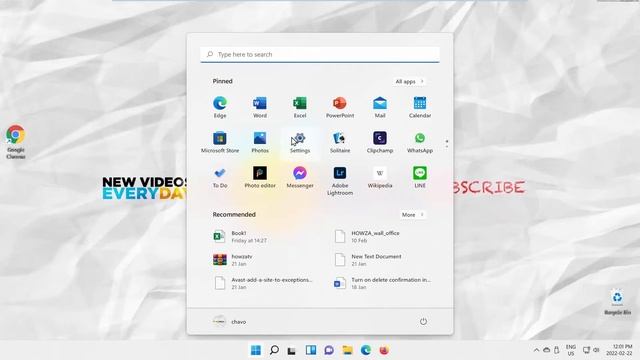Launch Edge from the taskbar
The width and height of the screenshot is (640, 360).
tap(366, 350)
